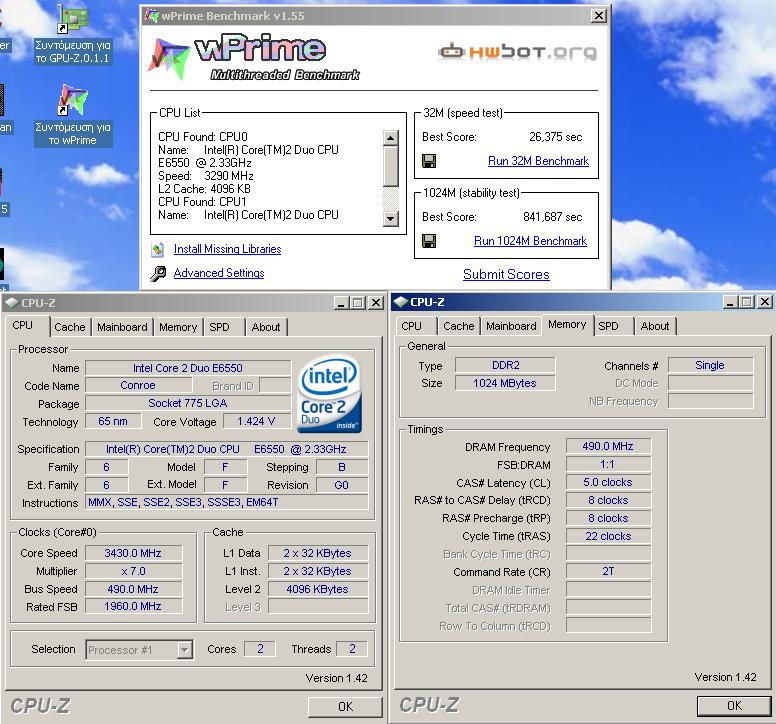Minimize the right CPU-Z Memory window
This screenshot has height=724, width=776.
click(x=731, y=302)
